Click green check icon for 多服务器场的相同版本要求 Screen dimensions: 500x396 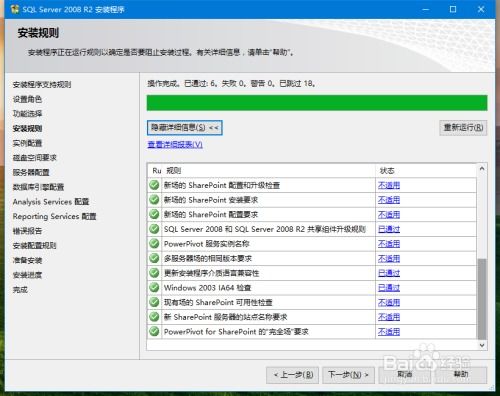coord(154,258)
